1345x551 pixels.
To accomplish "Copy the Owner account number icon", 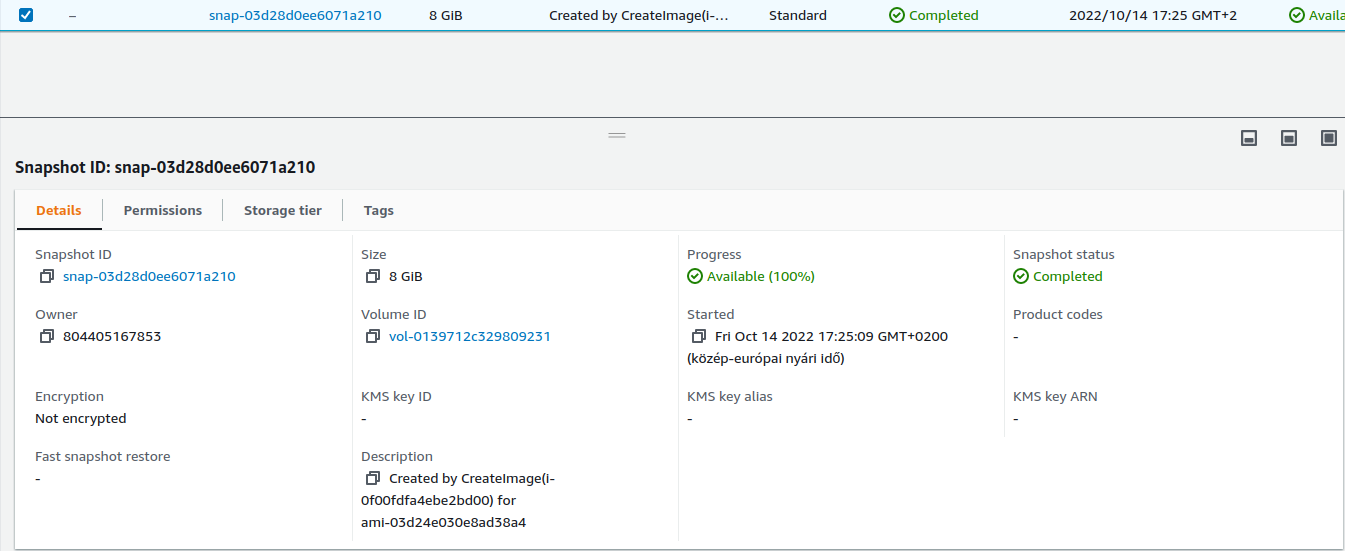I will (46, 337).
